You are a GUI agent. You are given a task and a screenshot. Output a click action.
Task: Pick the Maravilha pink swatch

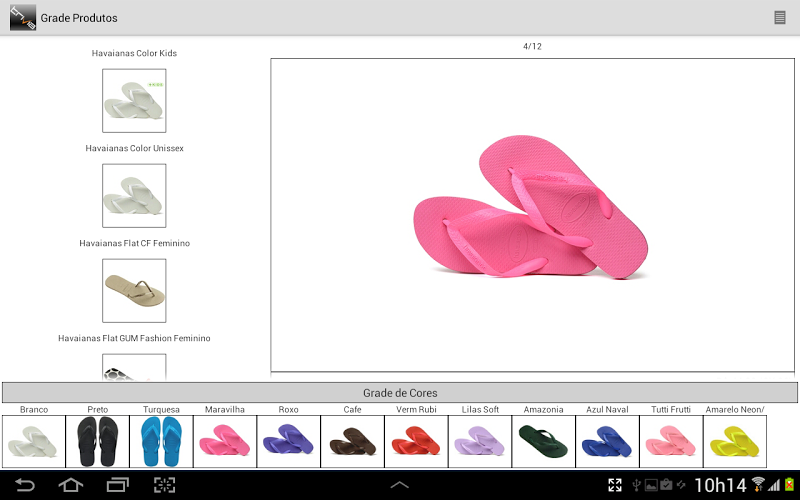225,441
